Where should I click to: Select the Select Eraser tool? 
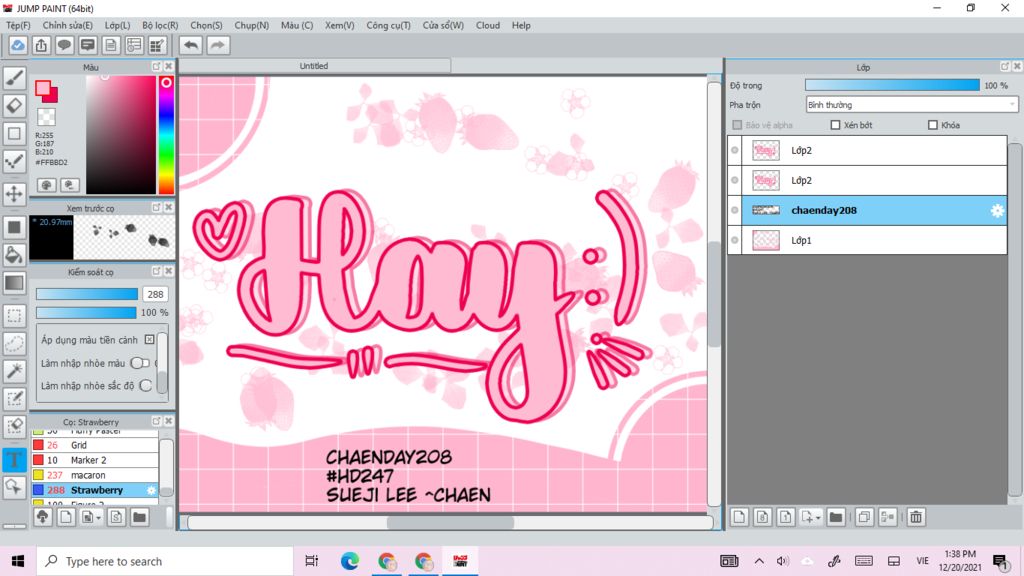tap(14, 426)
